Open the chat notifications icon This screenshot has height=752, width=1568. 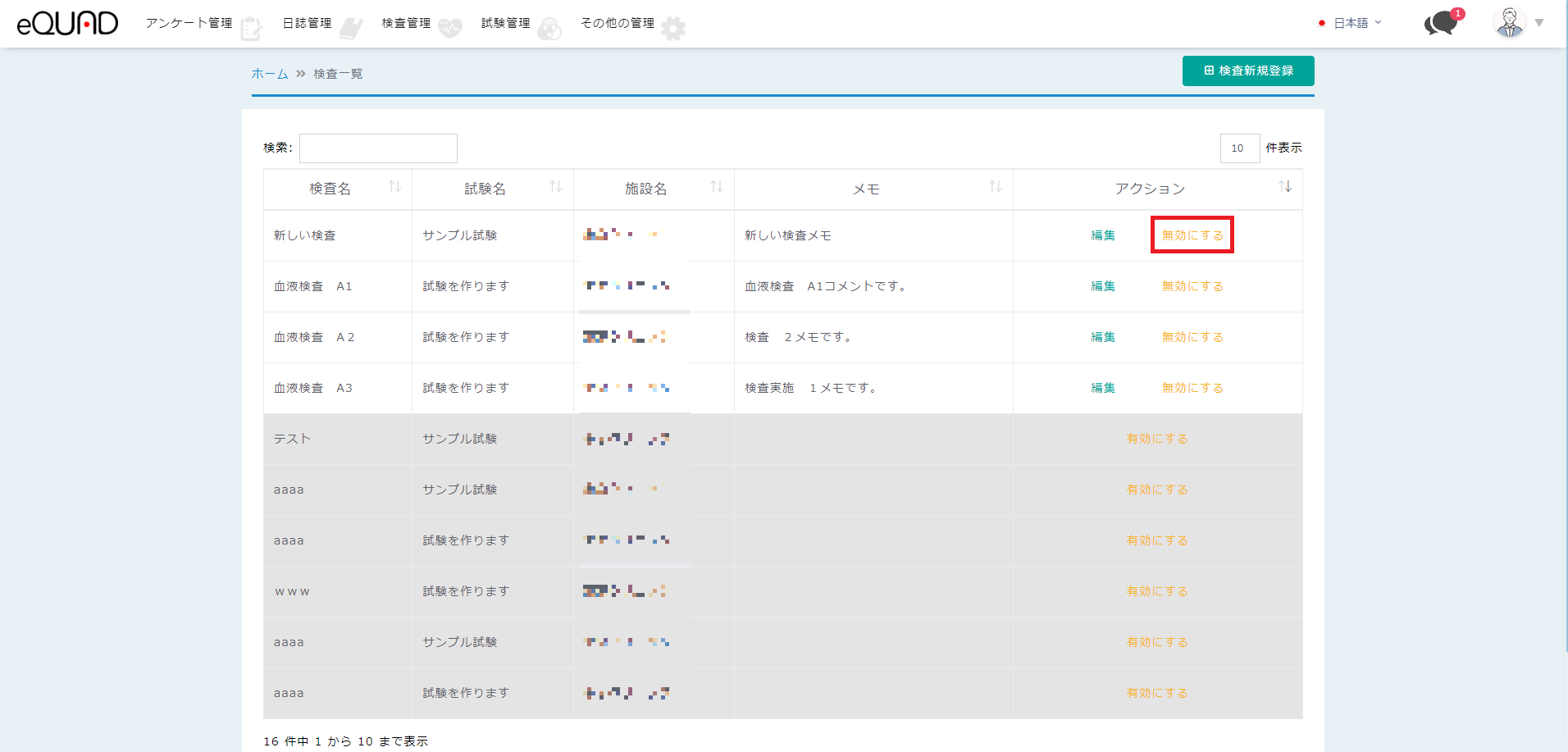[x=1442, y=23]
